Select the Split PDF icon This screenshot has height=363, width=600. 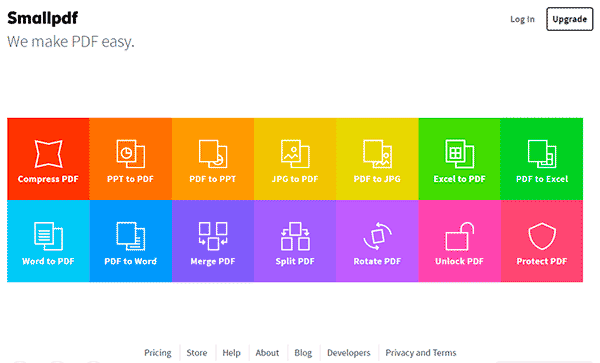[295, 236]
